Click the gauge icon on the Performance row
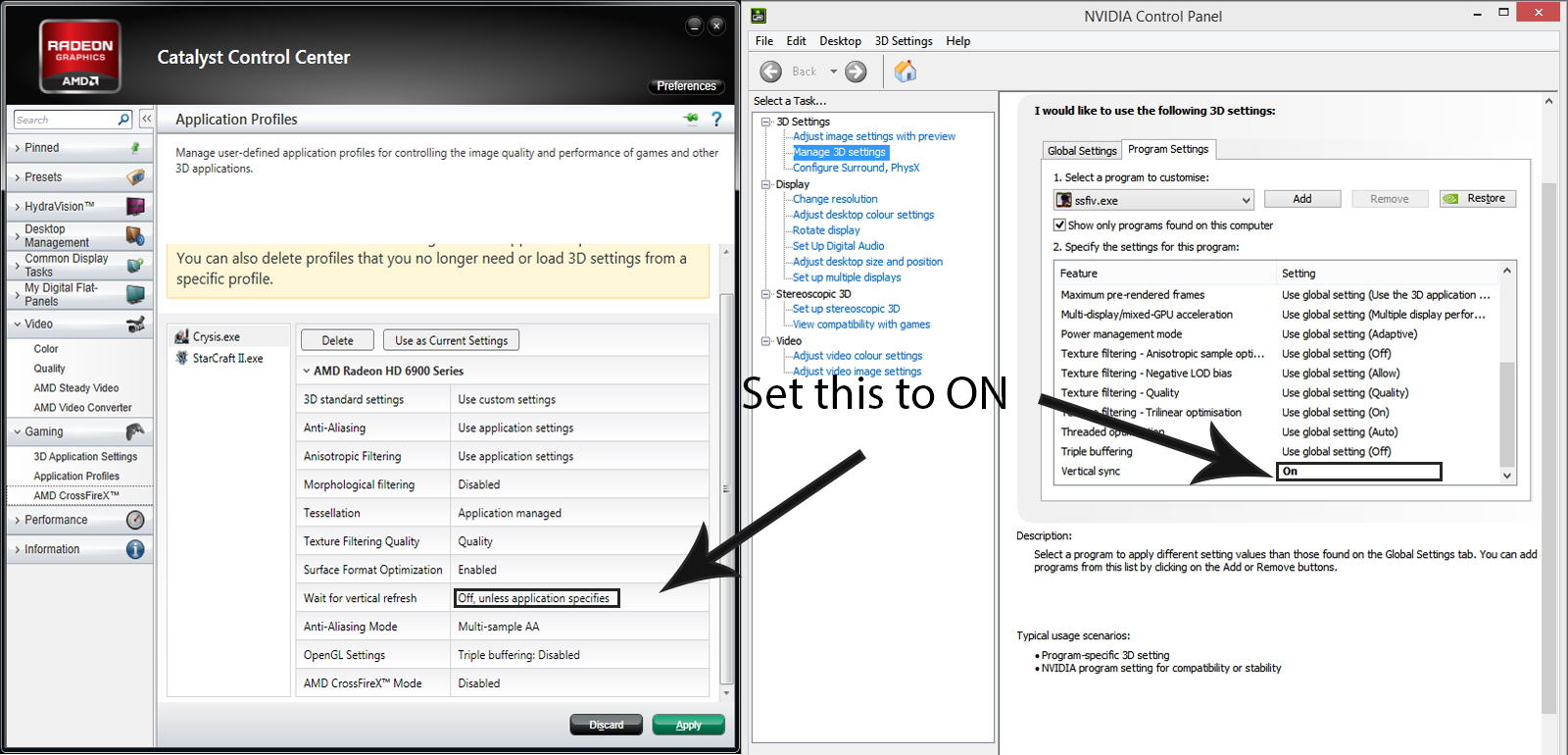The width and height of the screenshot is (1568, 755). point(135,520)
